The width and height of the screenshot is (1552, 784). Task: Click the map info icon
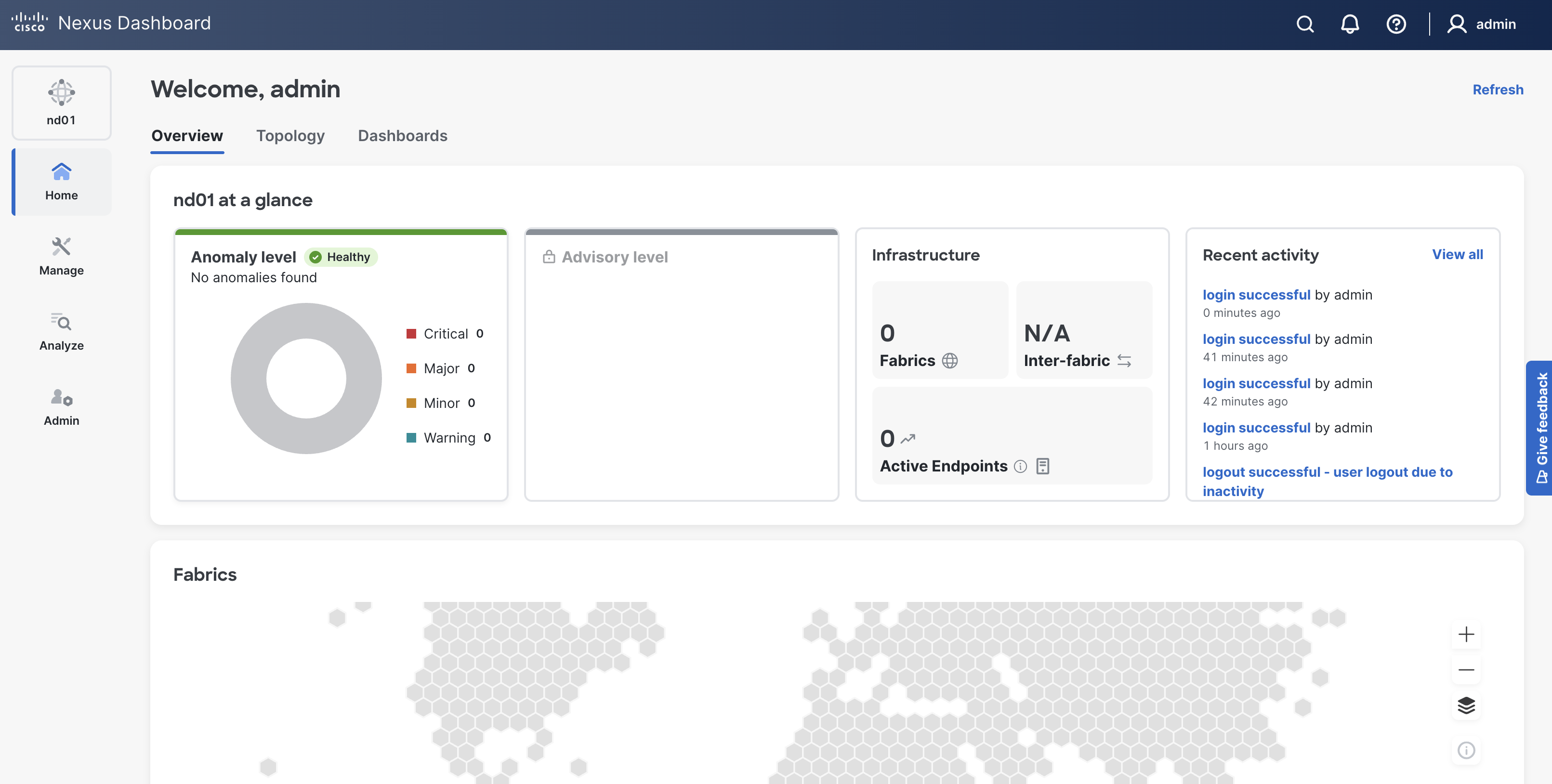coord(1466,750)
